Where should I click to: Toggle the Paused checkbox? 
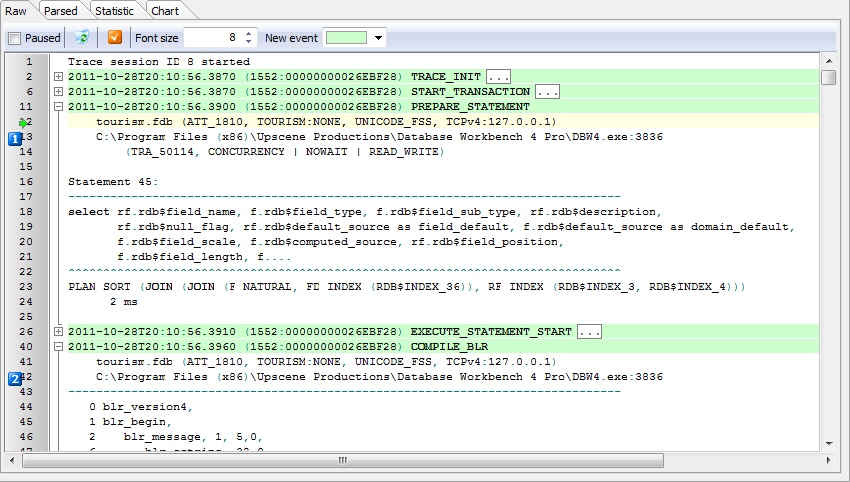click(14, 38)
